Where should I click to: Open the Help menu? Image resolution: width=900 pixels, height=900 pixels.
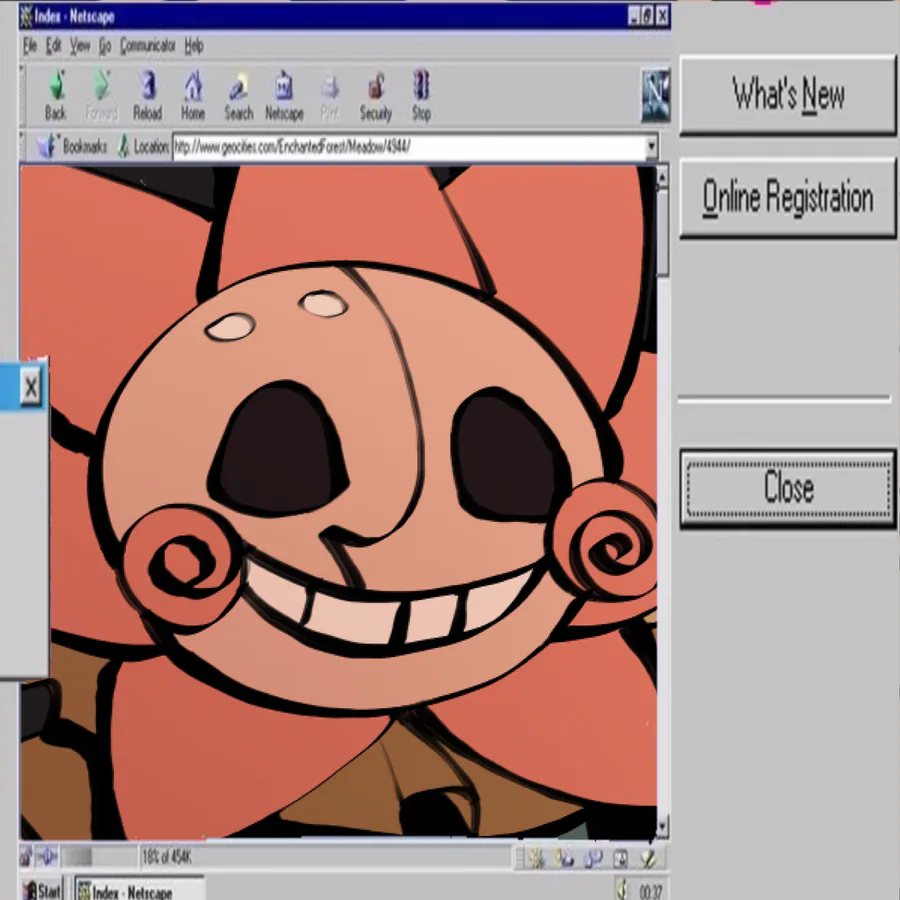194,46
